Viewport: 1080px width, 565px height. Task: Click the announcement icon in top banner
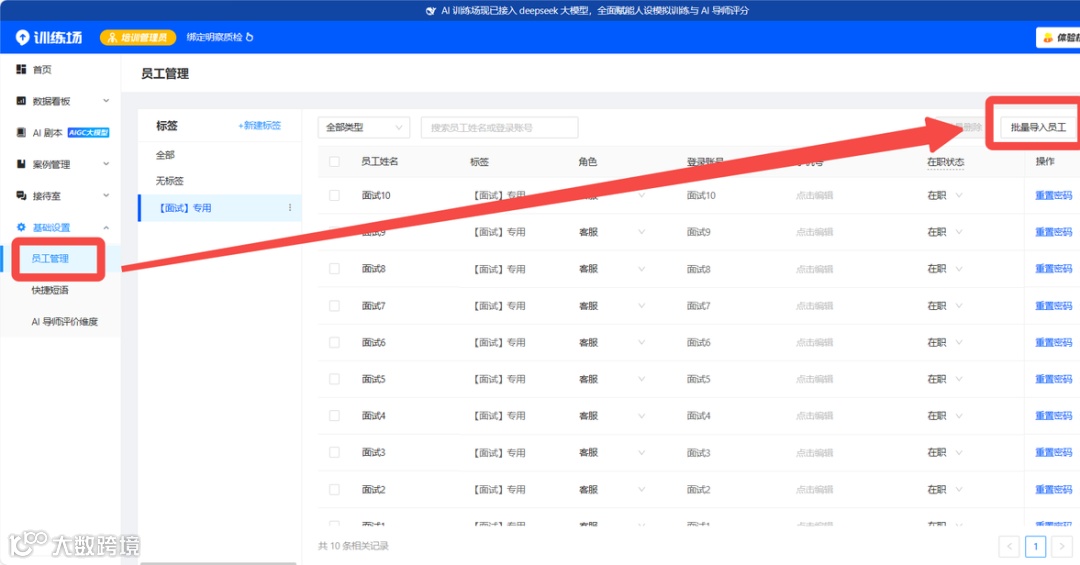click(x=430, y=10)
